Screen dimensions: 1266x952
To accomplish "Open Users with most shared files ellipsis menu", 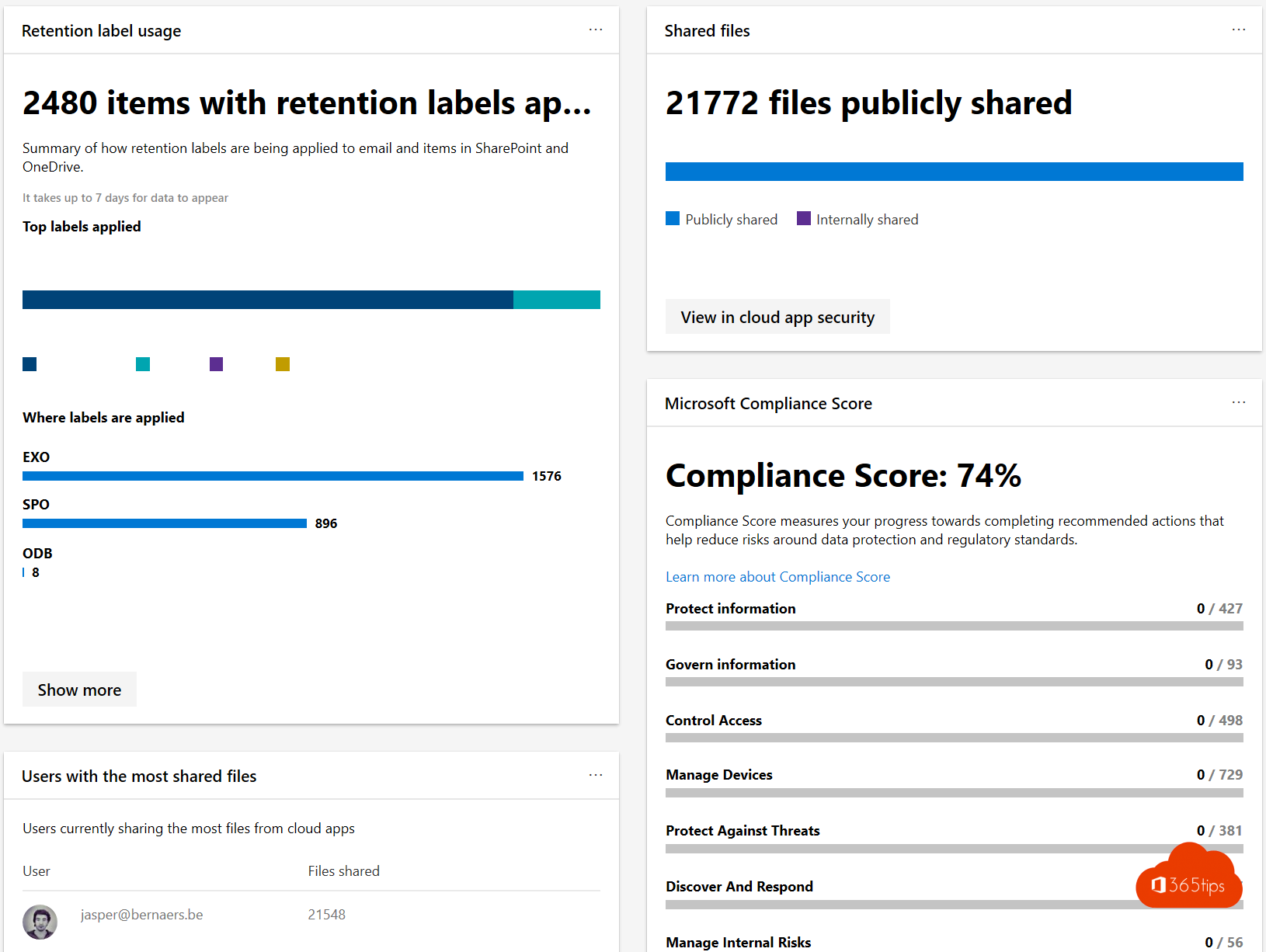I will (596, 775).
